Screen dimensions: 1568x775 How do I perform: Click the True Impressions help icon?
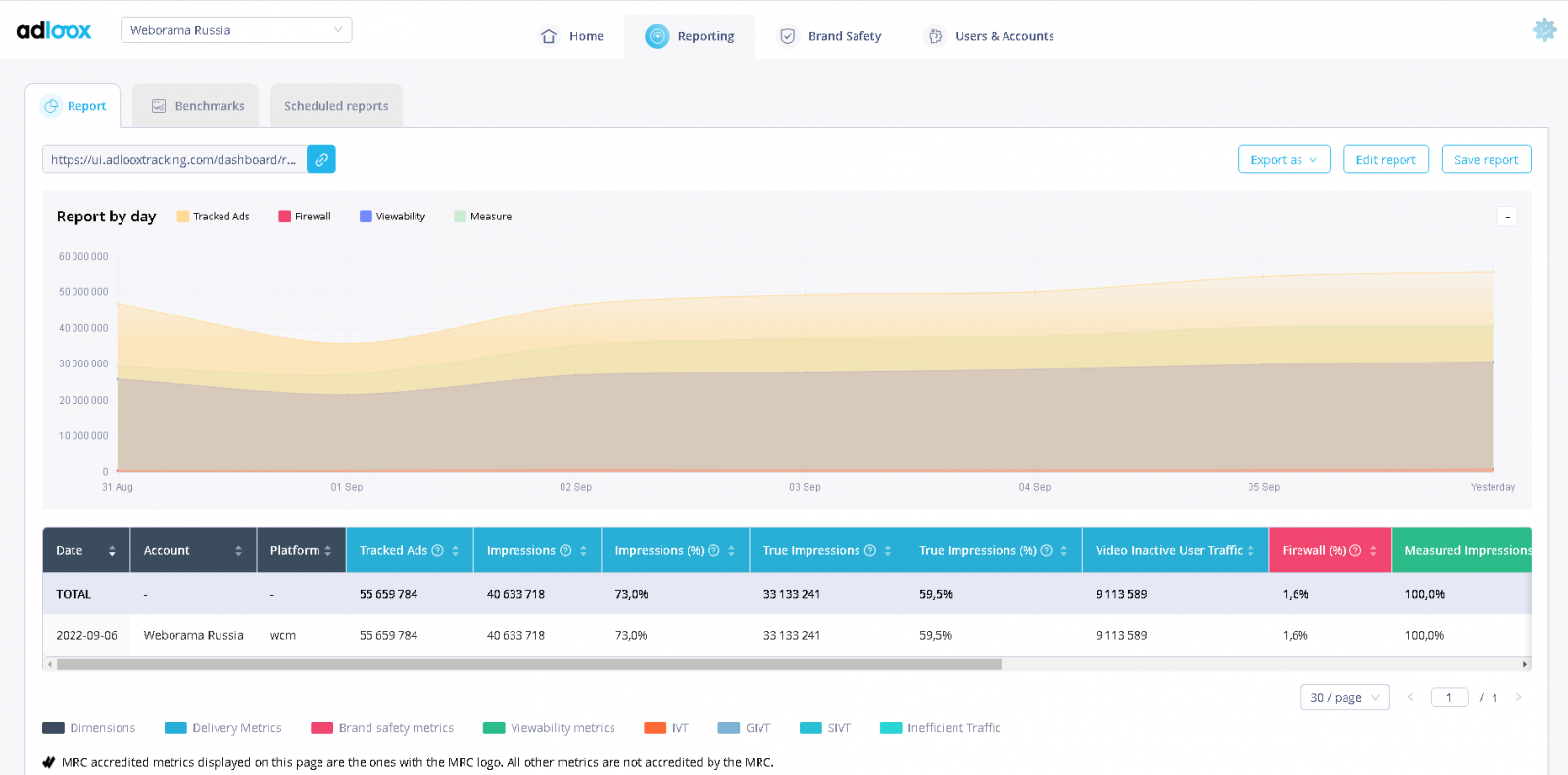tap(869, 551)
